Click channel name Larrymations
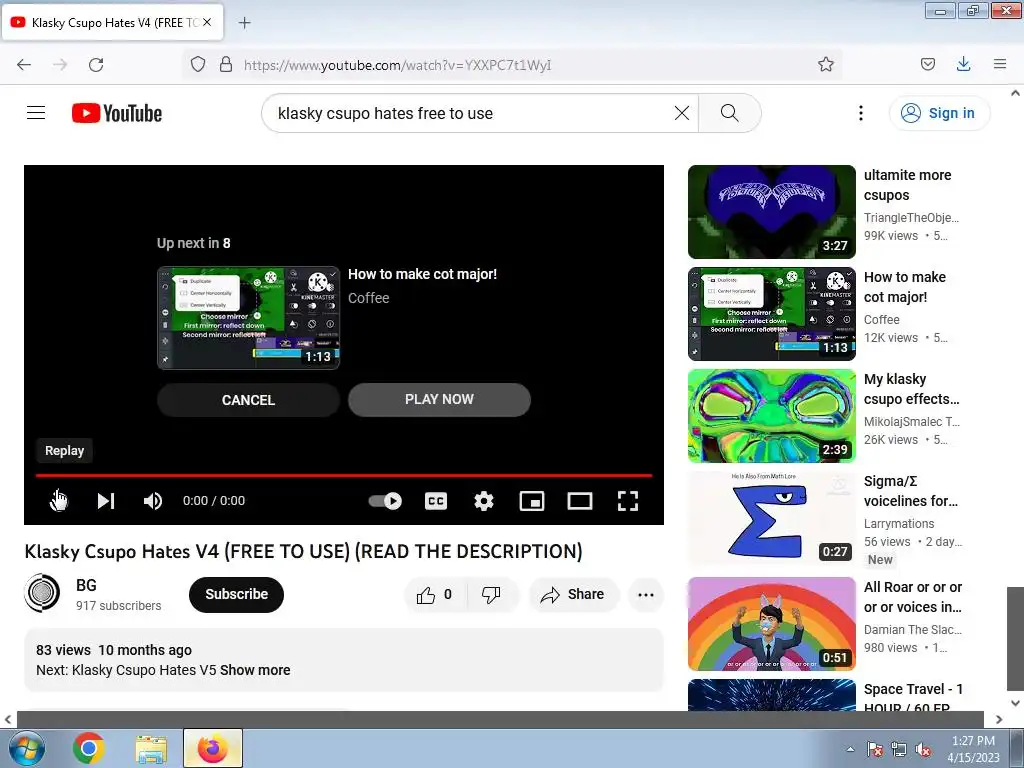The width and height of the screenshot is (1024, 768). (x=899, y=524)
